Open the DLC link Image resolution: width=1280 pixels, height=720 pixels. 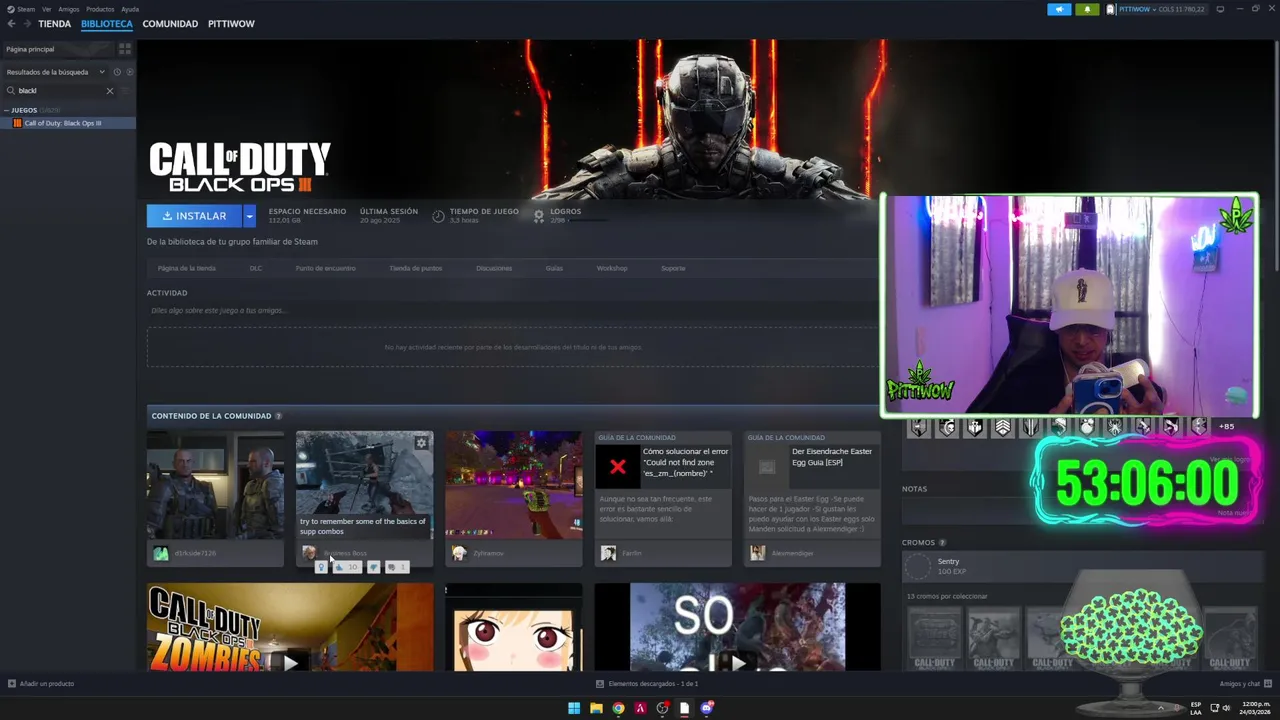pos(256,268)
